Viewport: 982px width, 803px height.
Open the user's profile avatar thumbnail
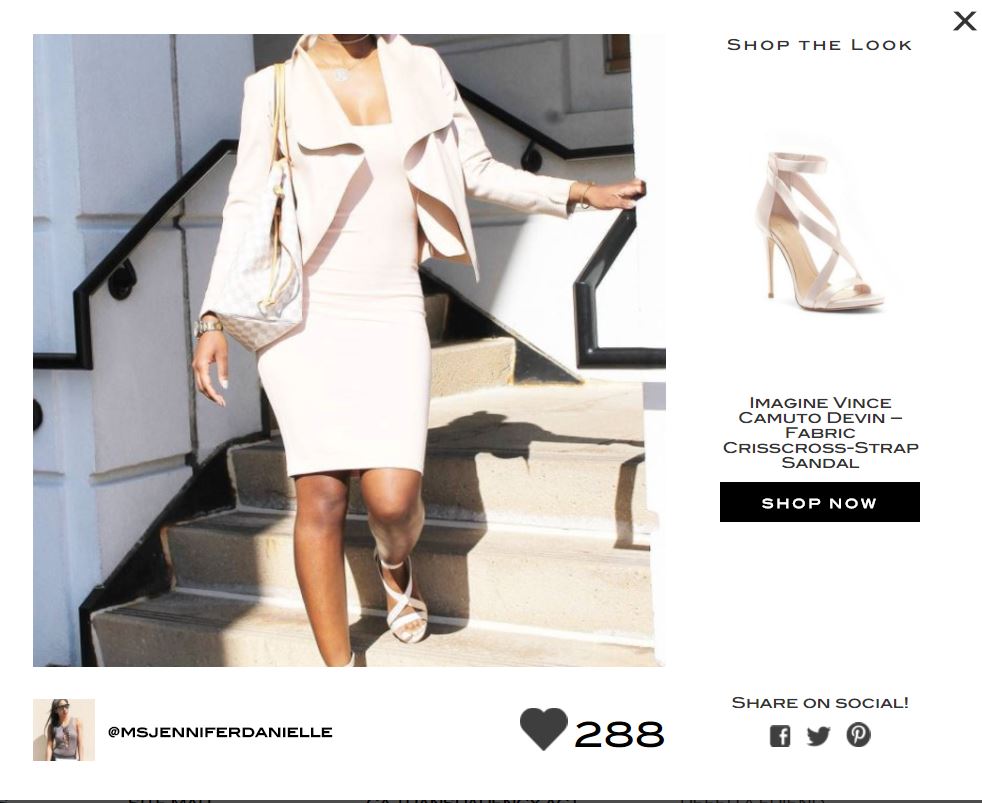[x=63, y=730]
